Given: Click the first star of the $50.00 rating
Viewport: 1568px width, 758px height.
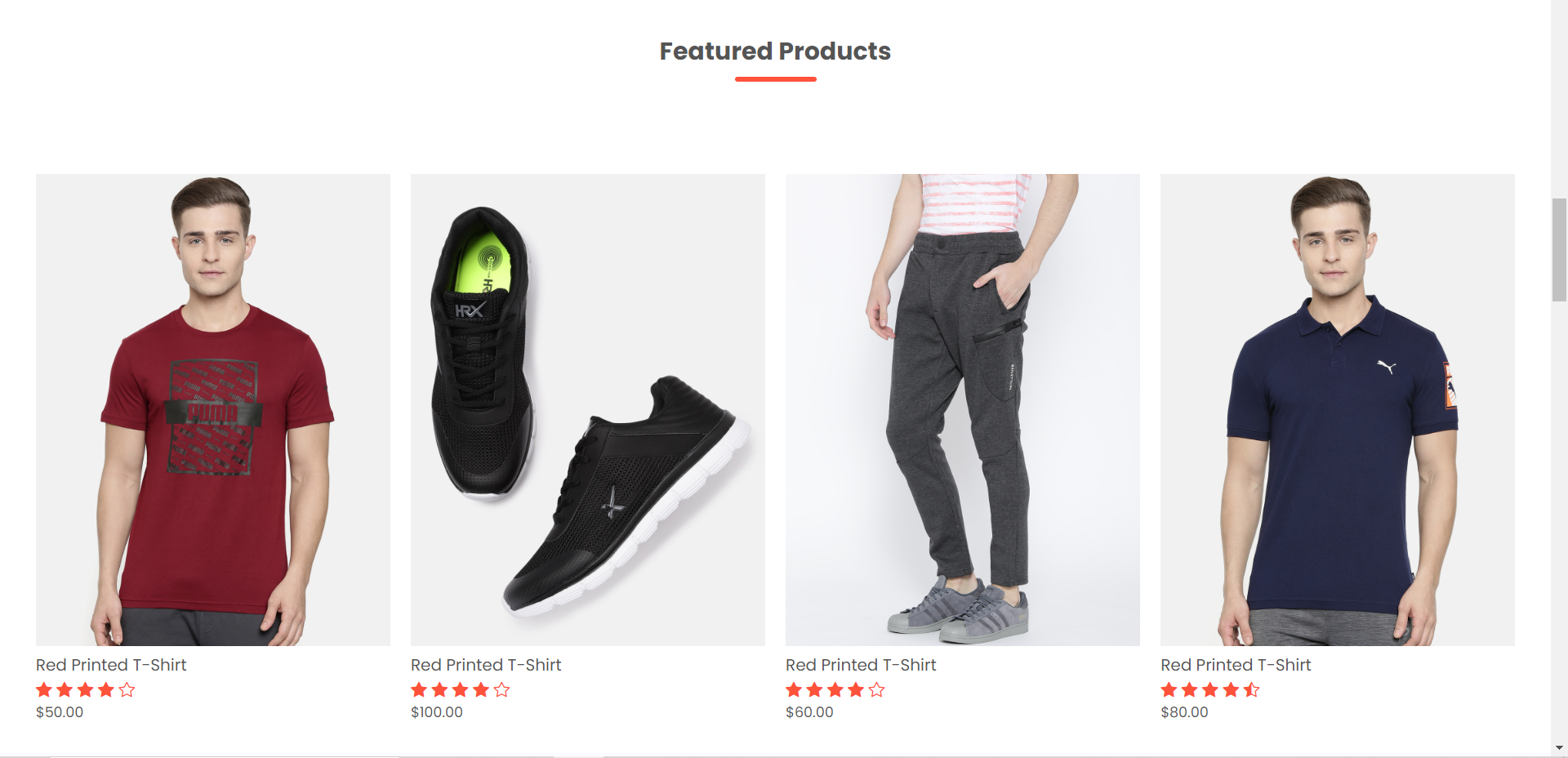Looking at the screenshot, I should coord(44,690).
